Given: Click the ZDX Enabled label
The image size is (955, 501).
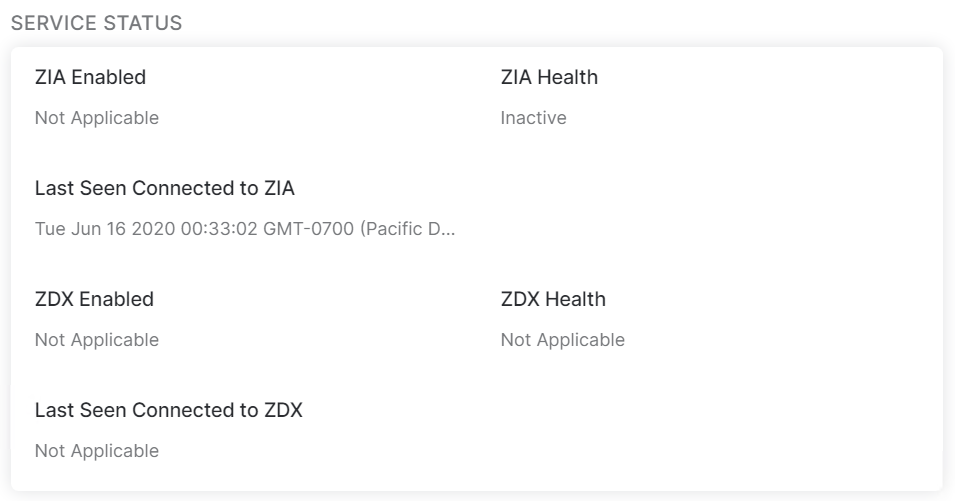Looking at the screenshot, I should tap(94, 299).
